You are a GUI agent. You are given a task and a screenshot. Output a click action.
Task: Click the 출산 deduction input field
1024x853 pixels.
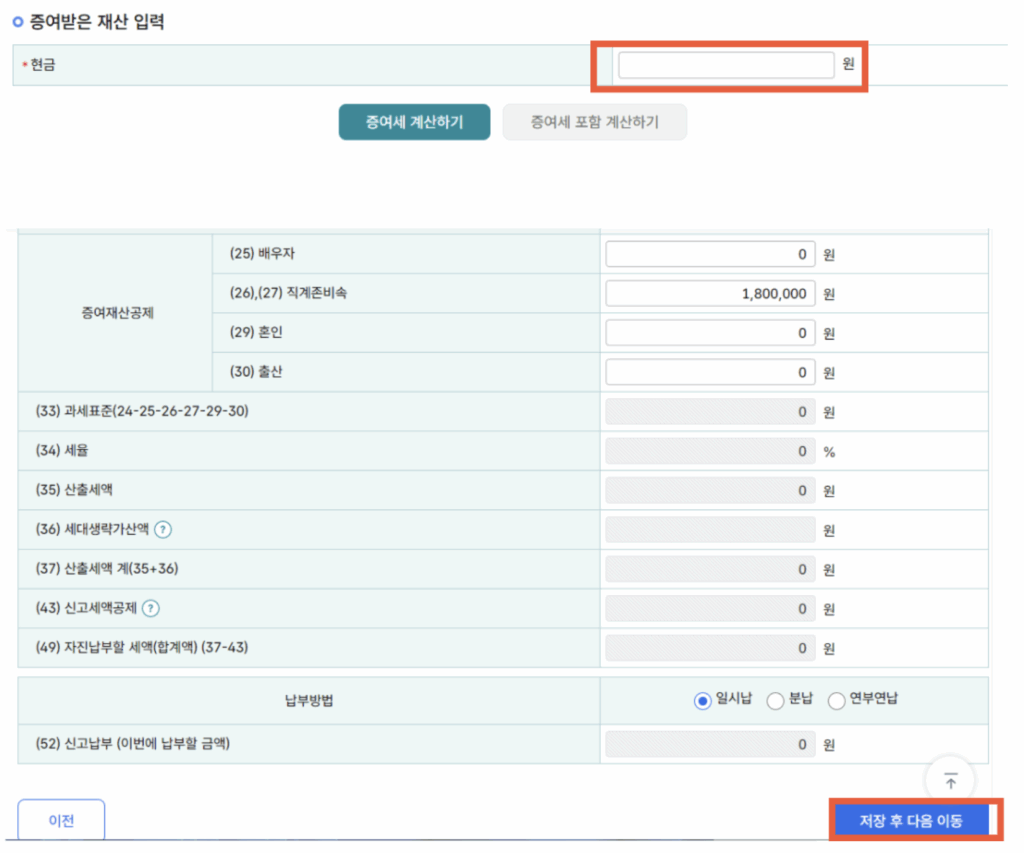[710, 372]
